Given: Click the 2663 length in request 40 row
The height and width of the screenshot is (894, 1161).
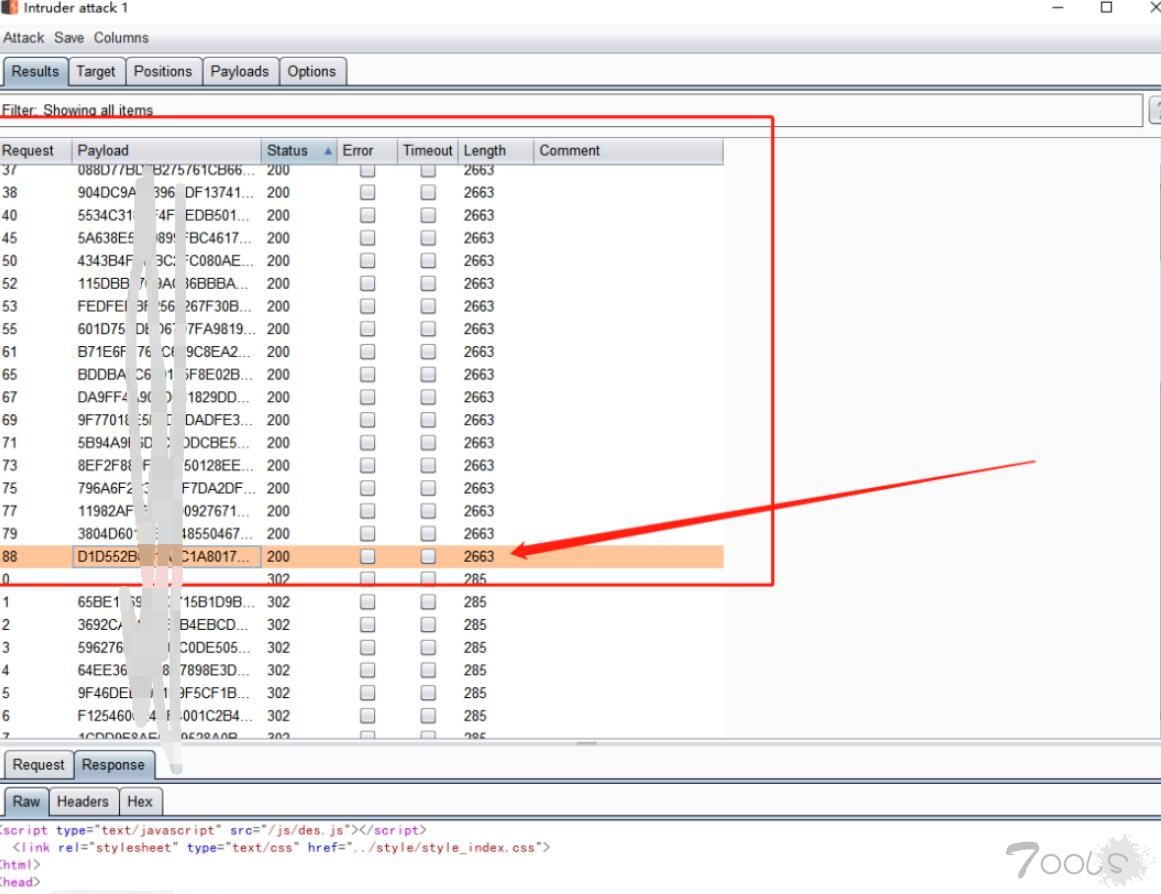Looking at the screenshot, I should [x=479, y=216].
